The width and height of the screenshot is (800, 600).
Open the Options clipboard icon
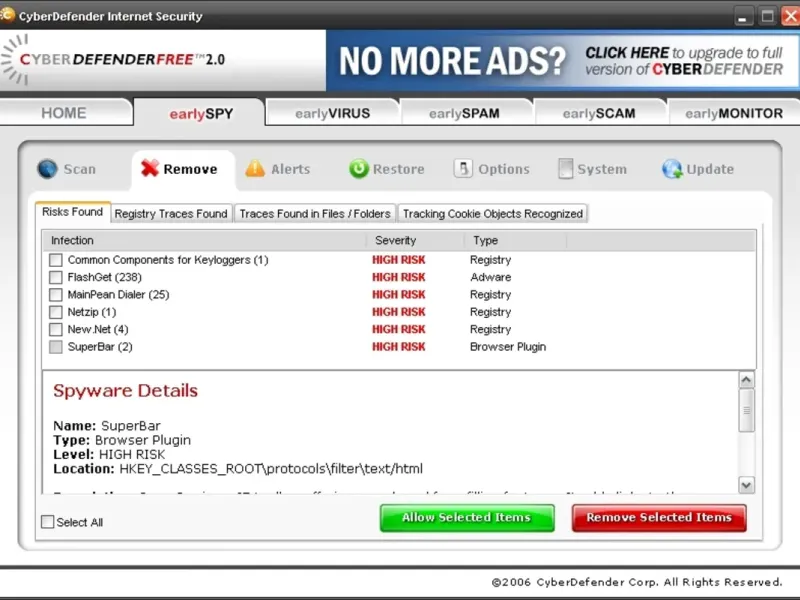463,168
